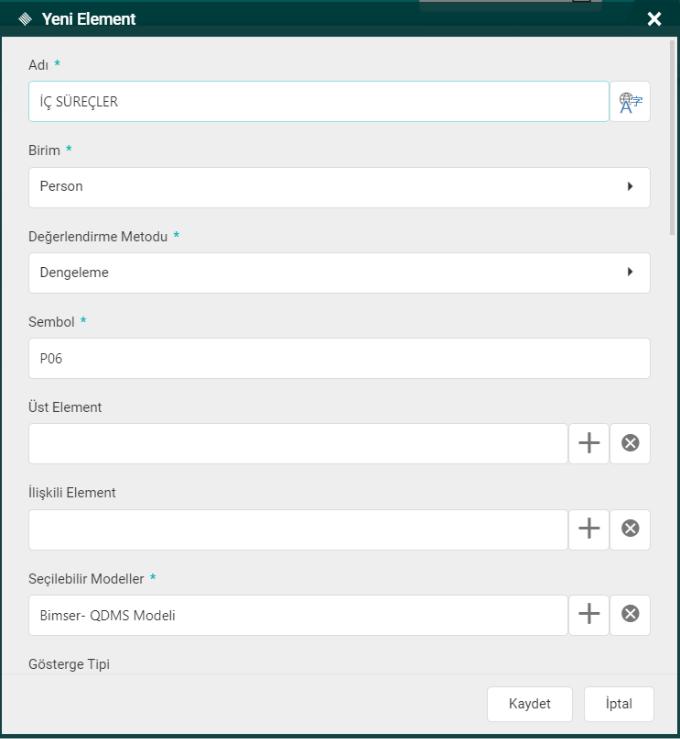Close the Yeni Element dialog

[x=654, y=18]
